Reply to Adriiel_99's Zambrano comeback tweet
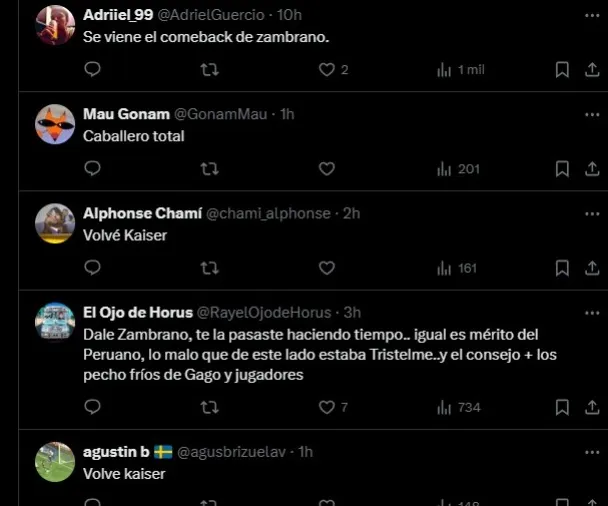This screenshot has width=608, height=506. point(92,70)
